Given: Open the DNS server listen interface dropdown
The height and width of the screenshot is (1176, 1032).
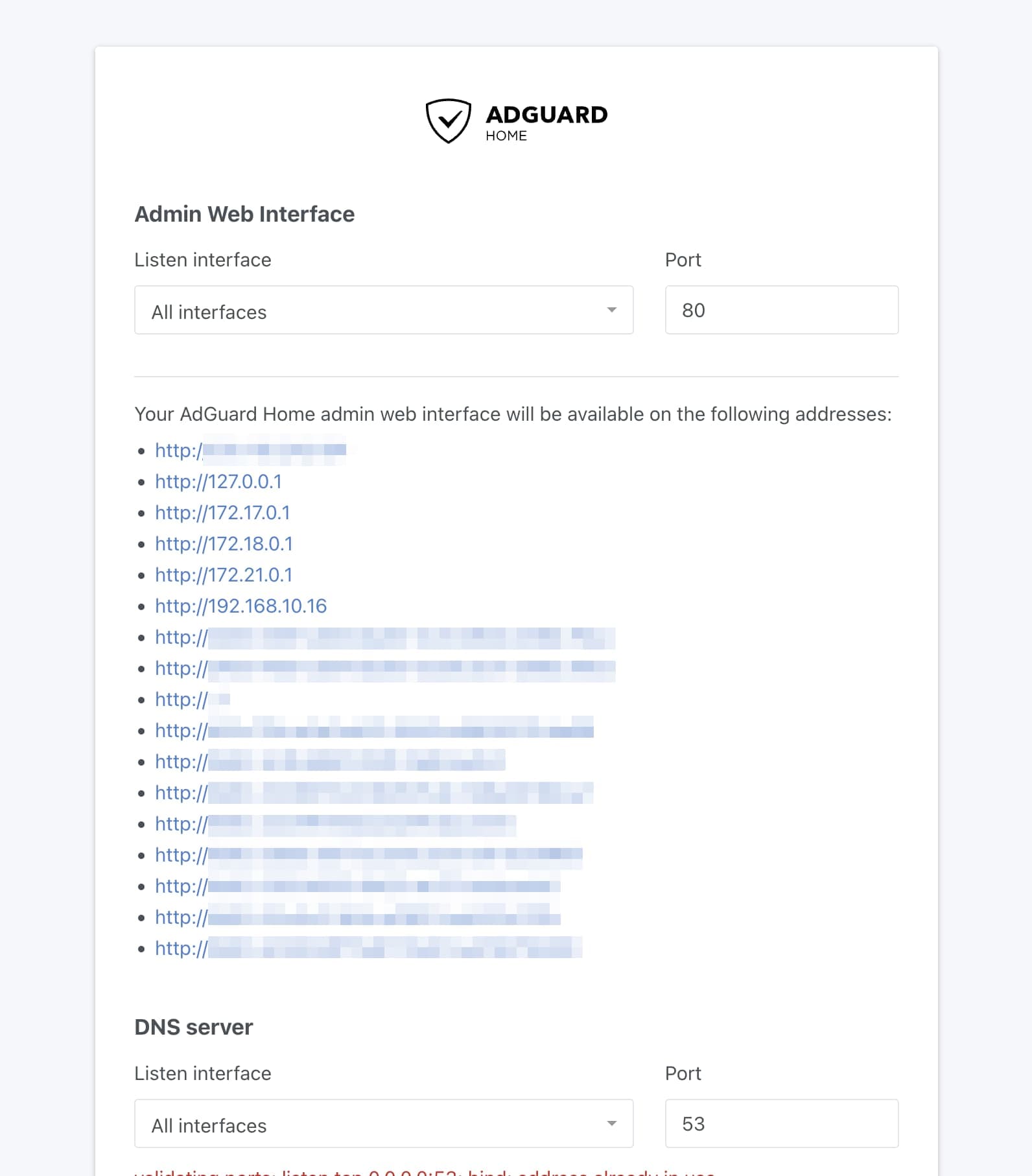Looking at the screenshot, I should (x=384, y=1124).
